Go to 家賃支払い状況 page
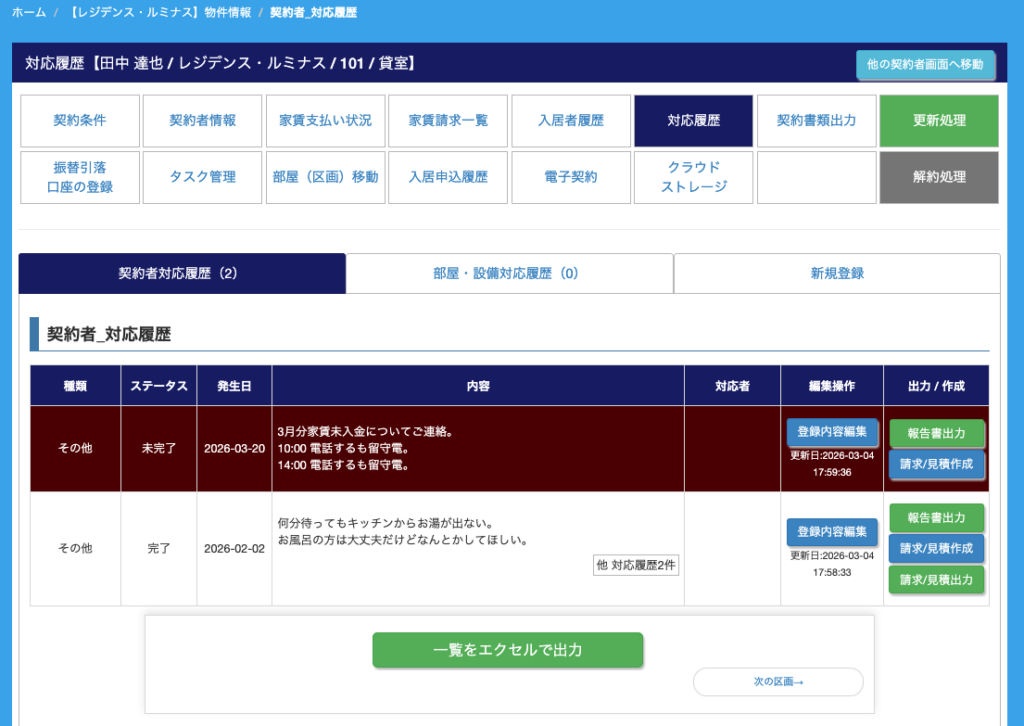Screen dimensions: 1024x726 tap(325, 121)
